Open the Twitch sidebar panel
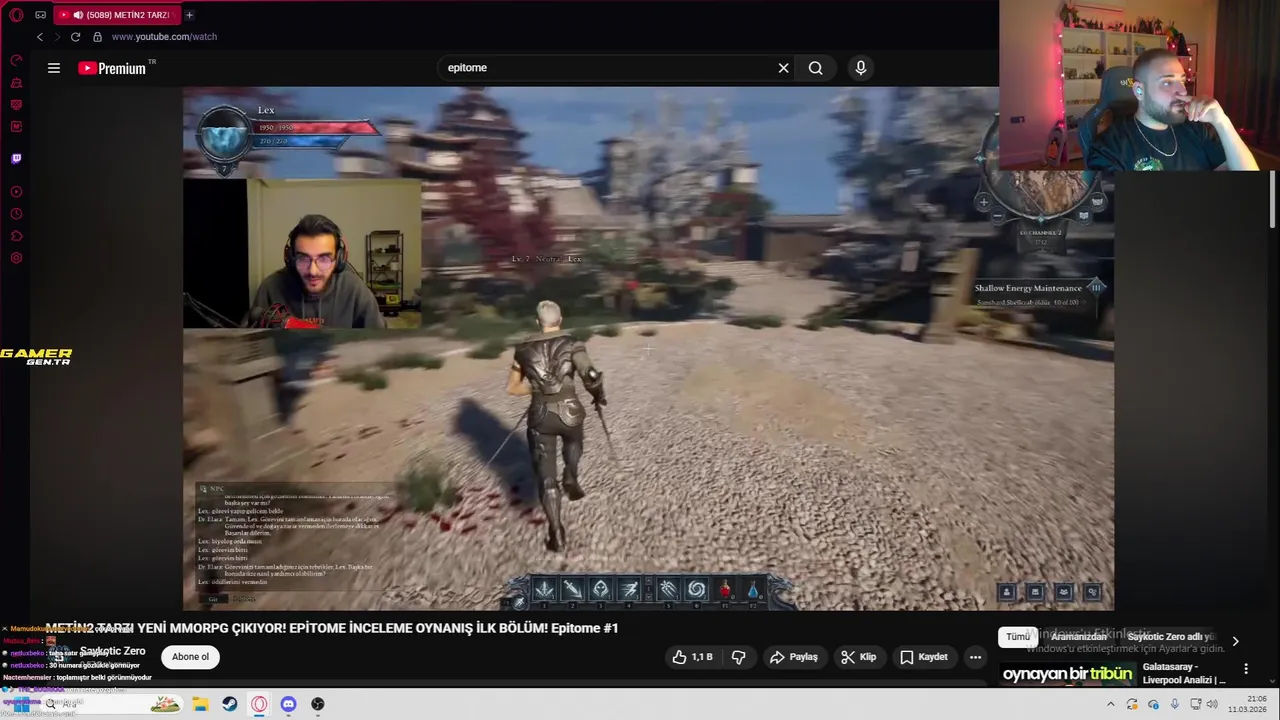1280x720 pixels. tap(16, 158)
